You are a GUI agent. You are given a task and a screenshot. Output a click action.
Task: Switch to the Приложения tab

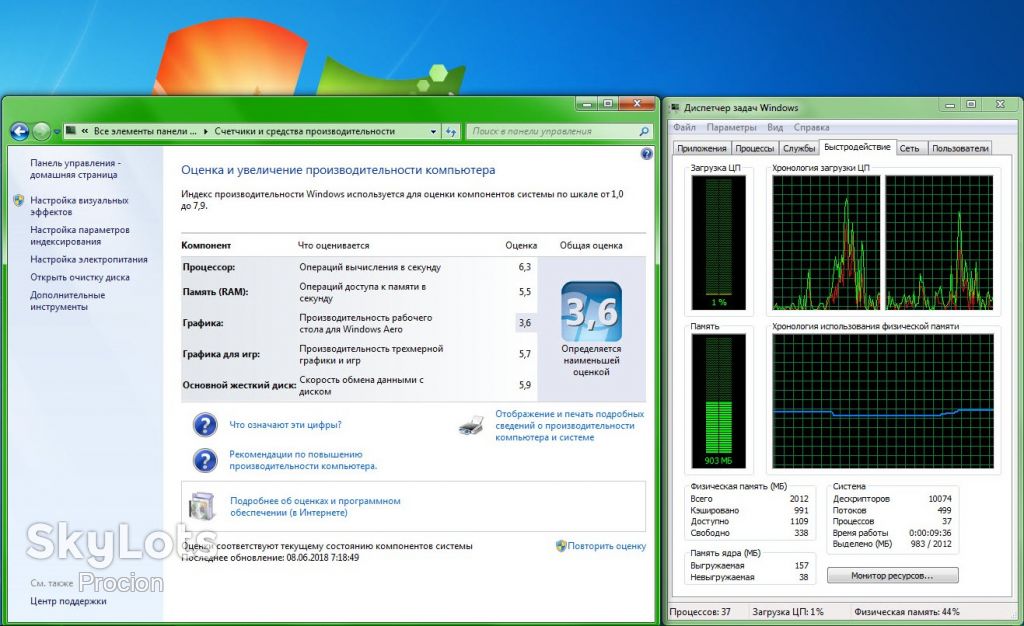coord(702,148)
